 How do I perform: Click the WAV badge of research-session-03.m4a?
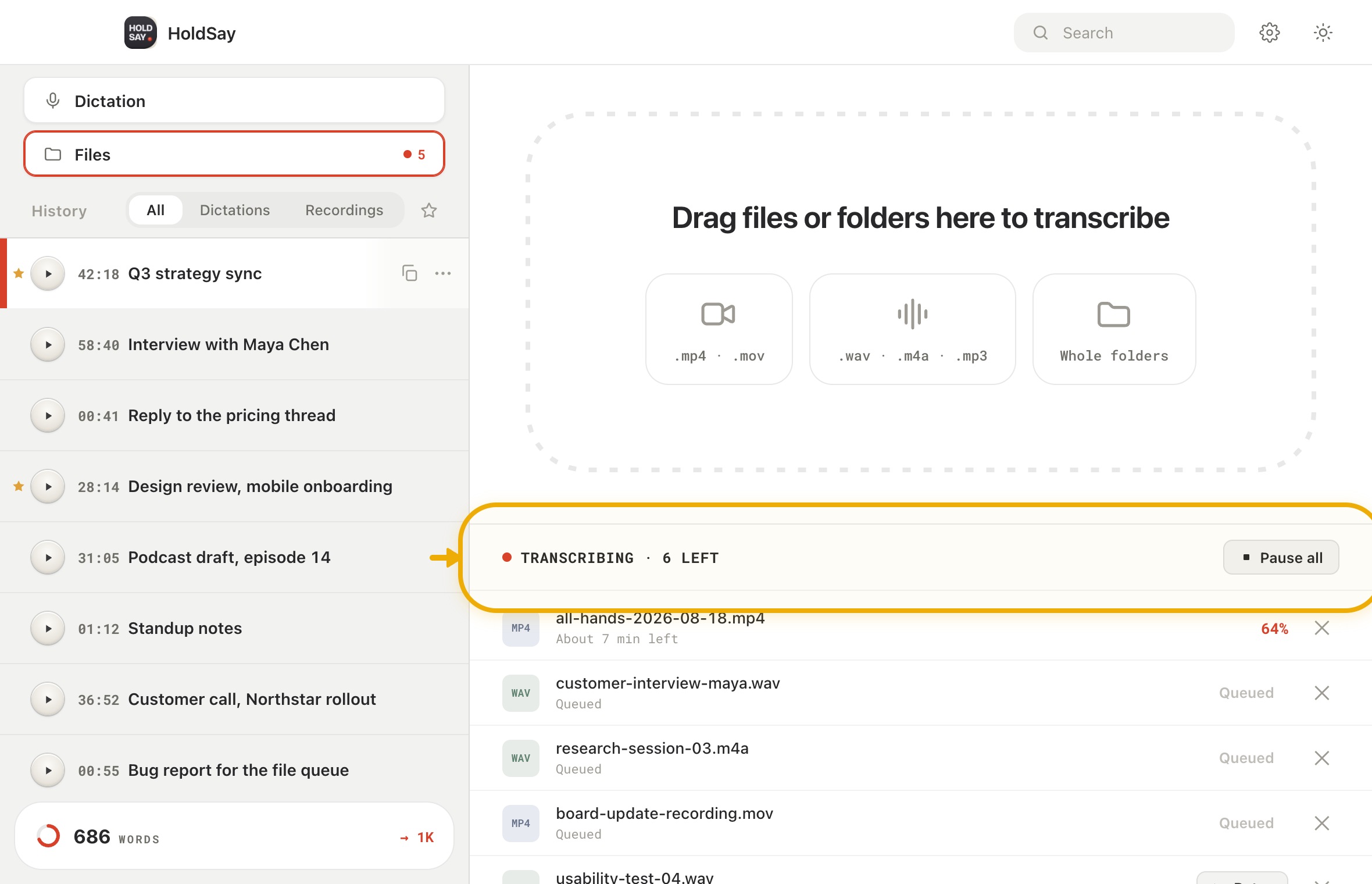(520, 758)
